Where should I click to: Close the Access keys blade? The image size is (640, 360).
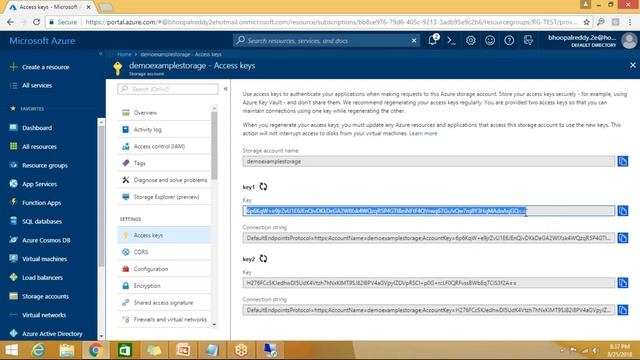click(x=633, y=65)
